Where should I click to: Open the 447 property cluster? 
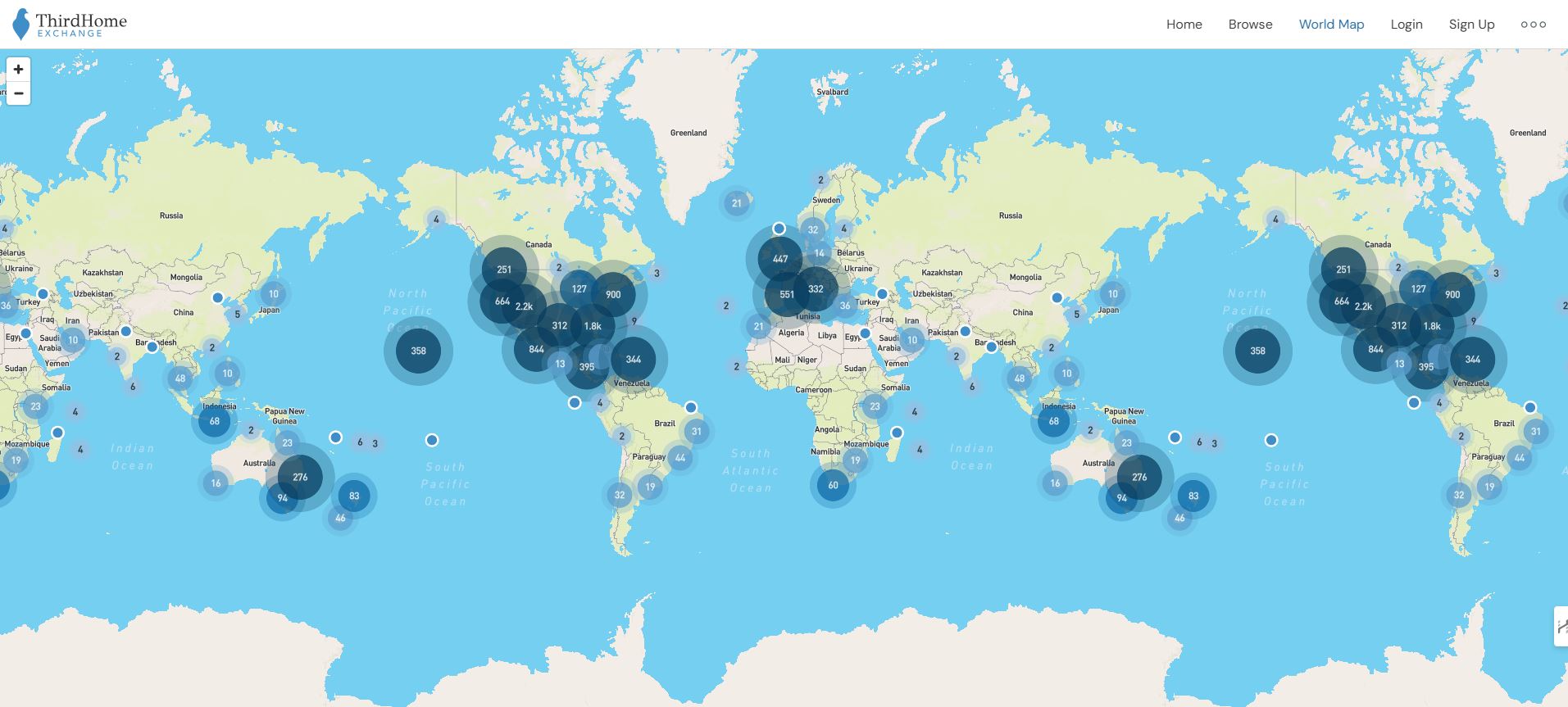[x=780, y=259]
